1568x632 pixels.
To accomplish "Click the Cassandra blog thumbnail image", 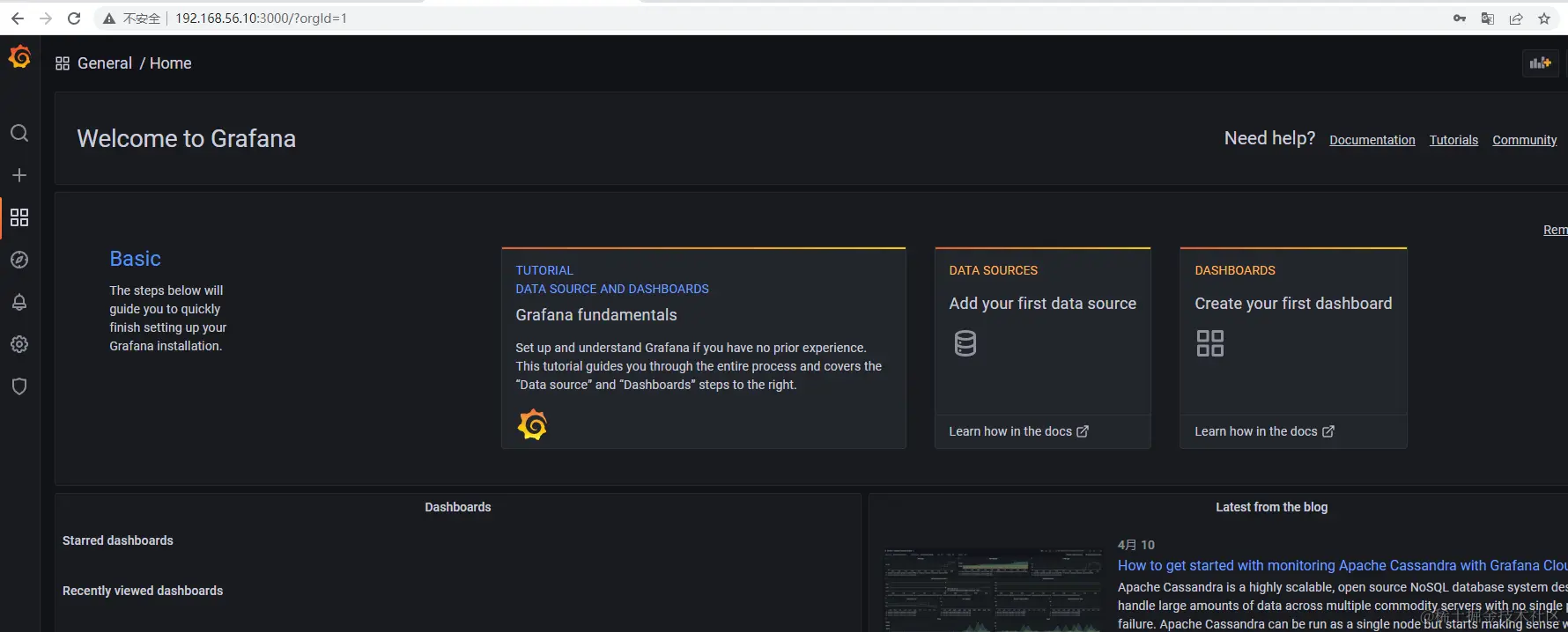I will [x=994, y=591].
